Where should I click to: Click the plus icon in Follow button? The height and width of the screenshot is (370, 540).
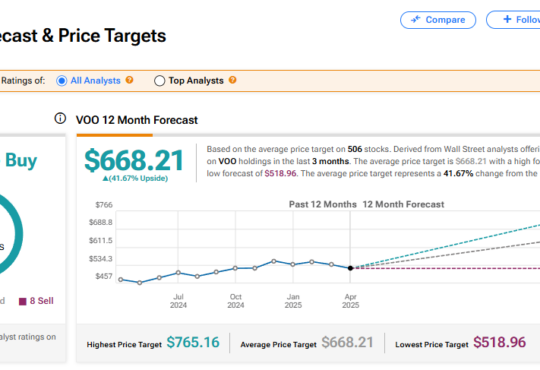[507, 19]
